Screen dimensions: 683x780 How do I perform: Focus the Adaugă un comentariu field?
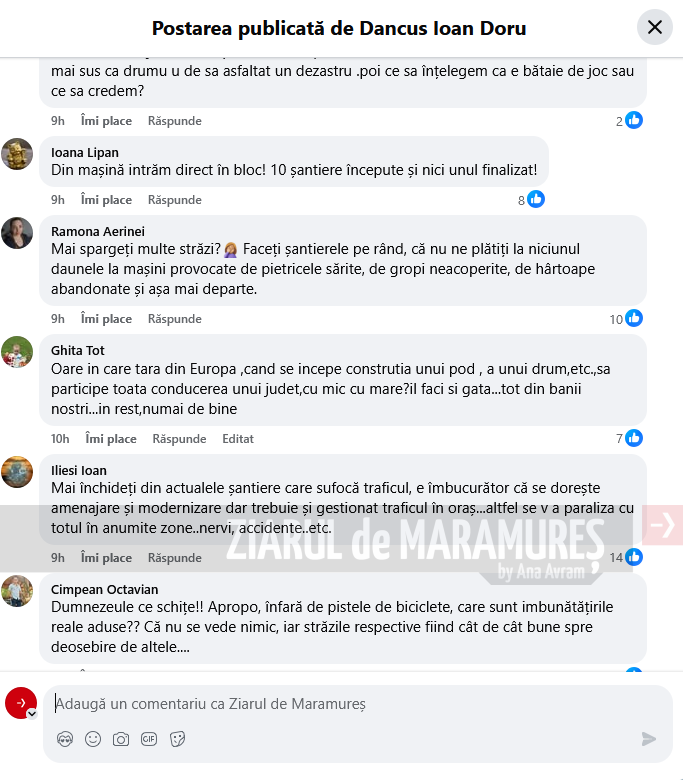tap(358, 704)
